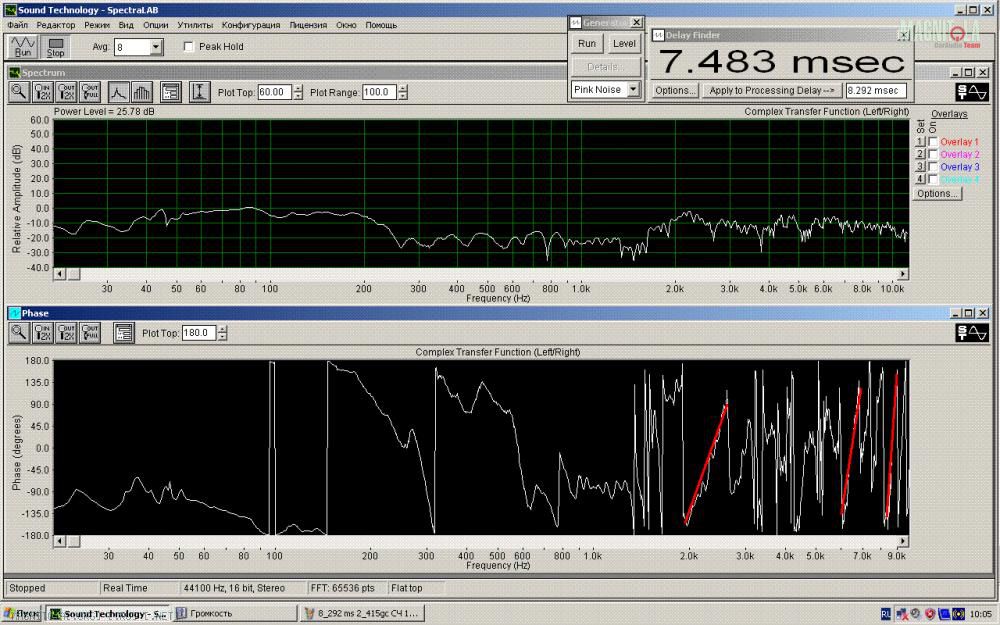
Task: Click the Phase signal source icon
Action: pyautogui.click(x=972, y=332)
